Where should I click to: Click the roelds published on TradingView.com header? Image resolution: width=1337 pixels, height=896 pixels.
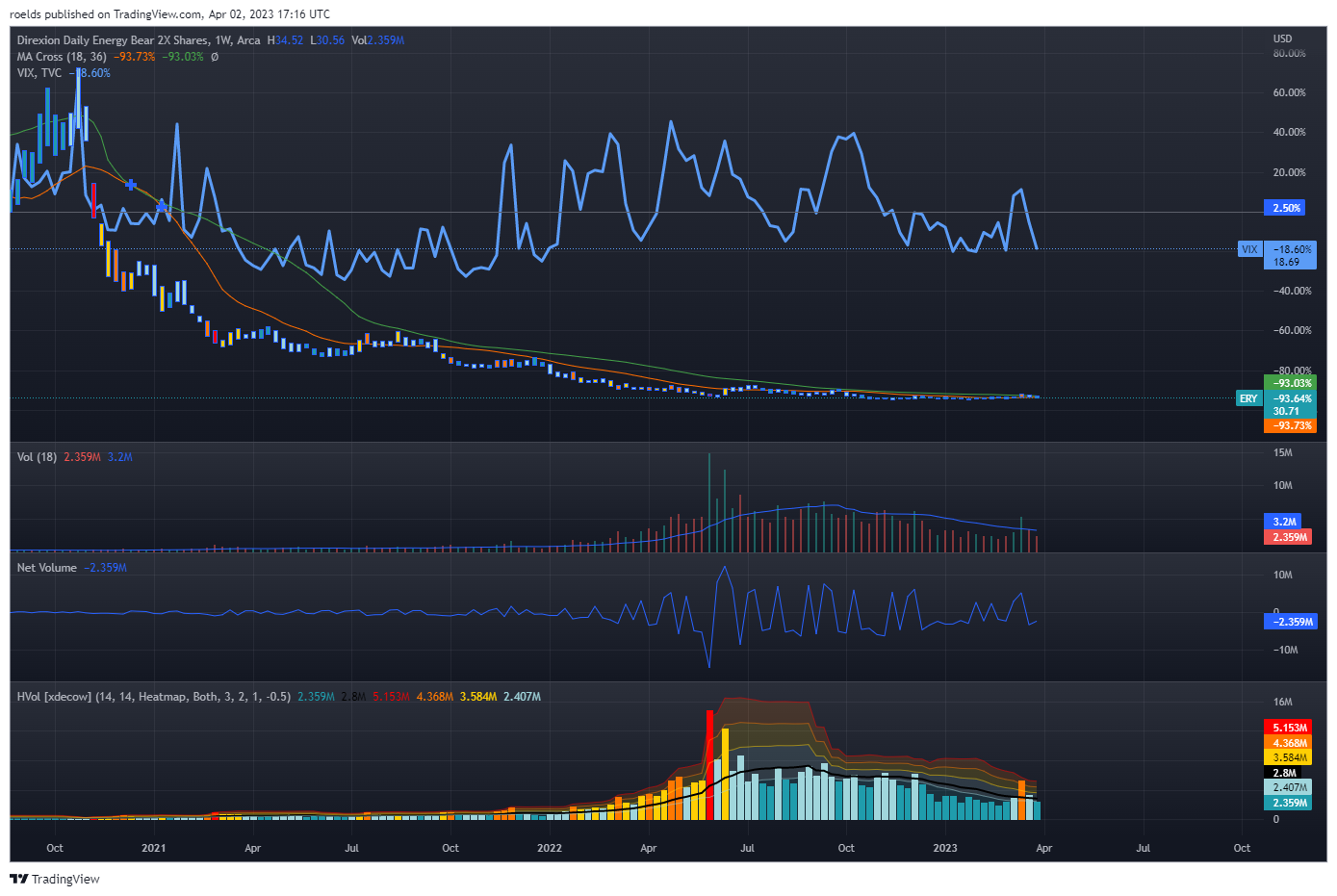click(x=169, y=14)
